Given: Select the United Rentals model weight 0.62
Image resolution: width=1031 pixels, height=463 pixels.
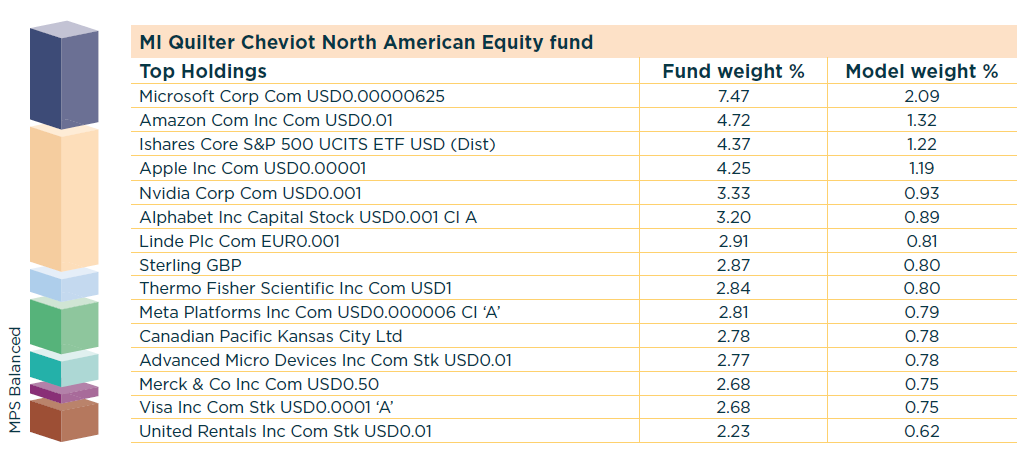Looking at the screenshot, I should pyautogui.click(x=922, y=431).
